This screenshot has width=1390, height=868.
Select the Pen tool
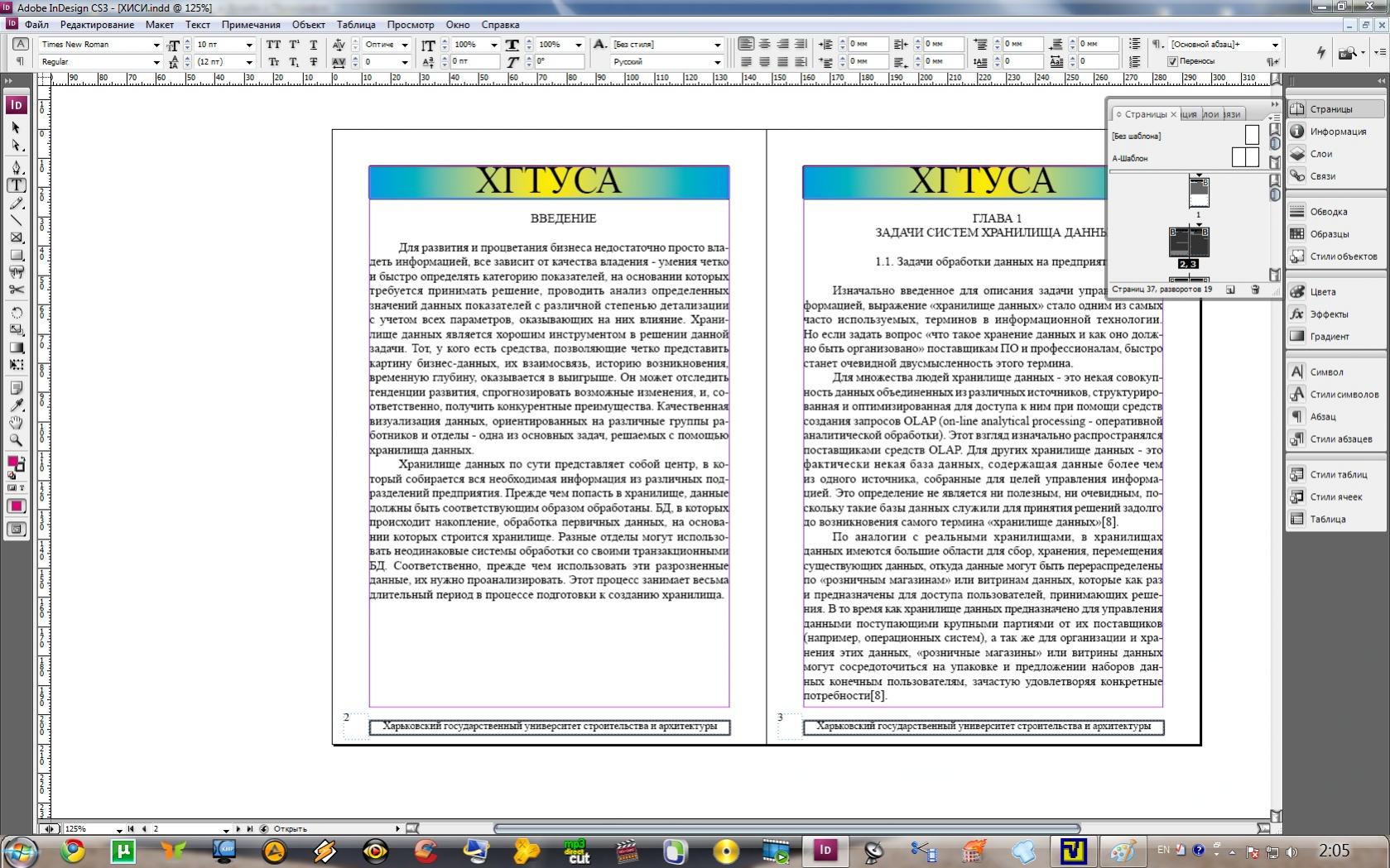click(x=16, y=167)
